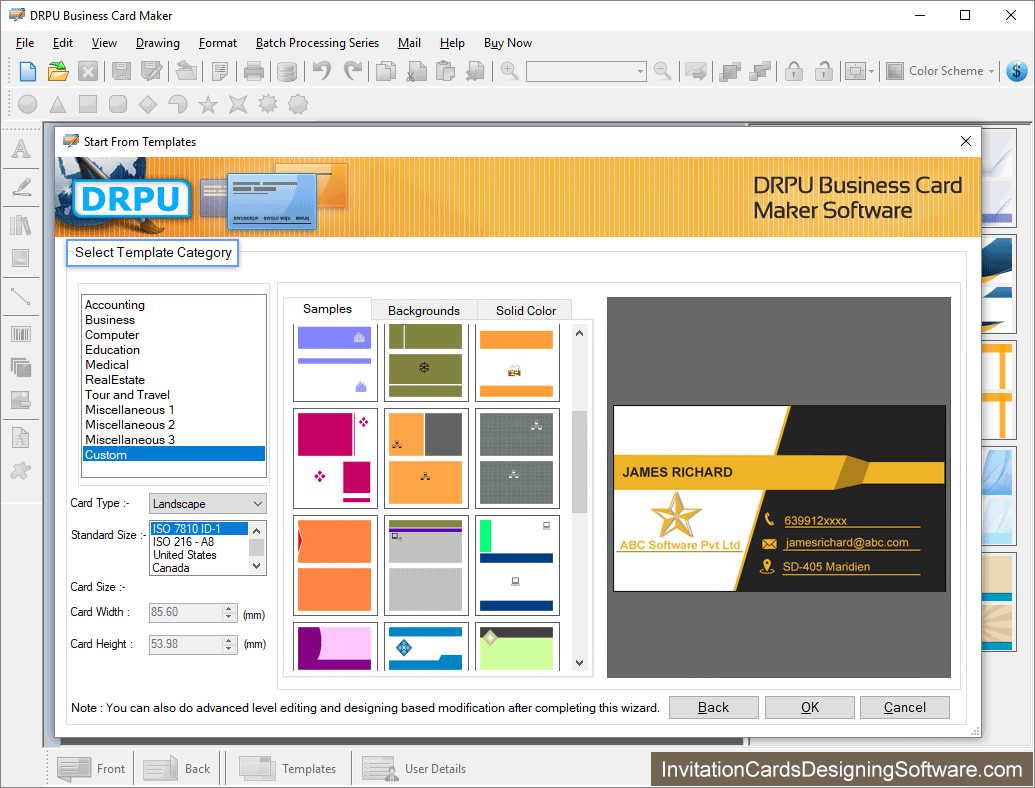
Task: Select the Text tool in left sidebar
Action: 21,148
